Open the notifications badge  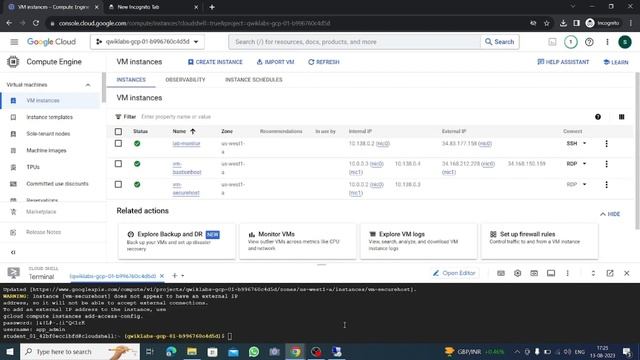571,42
